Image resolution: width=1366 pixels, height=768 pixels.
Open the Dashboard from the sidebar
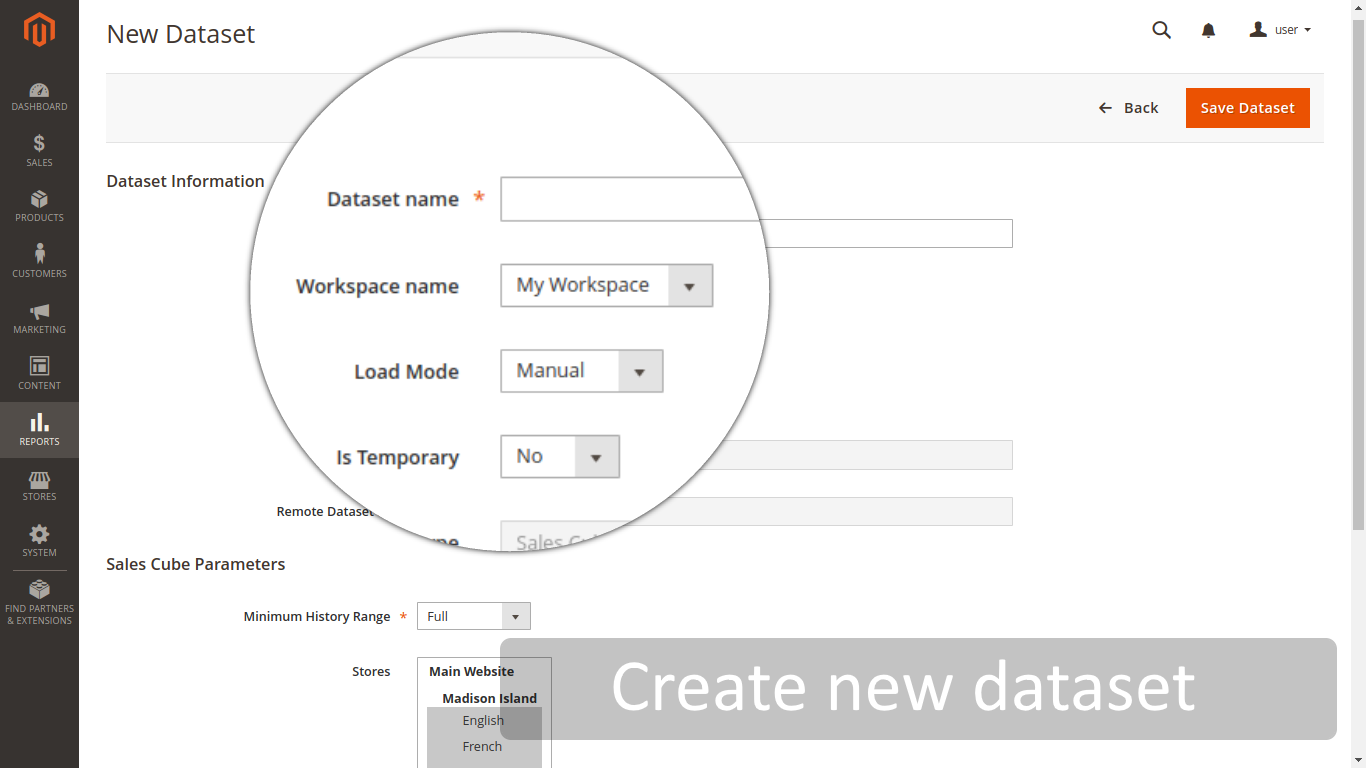tap(39, 96)
